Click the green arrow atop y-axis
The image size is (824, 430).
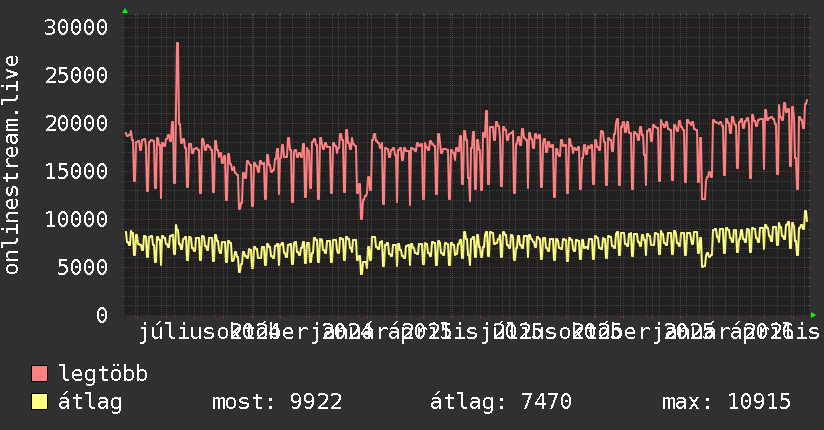pyautogui.click(x=125, y=11)
